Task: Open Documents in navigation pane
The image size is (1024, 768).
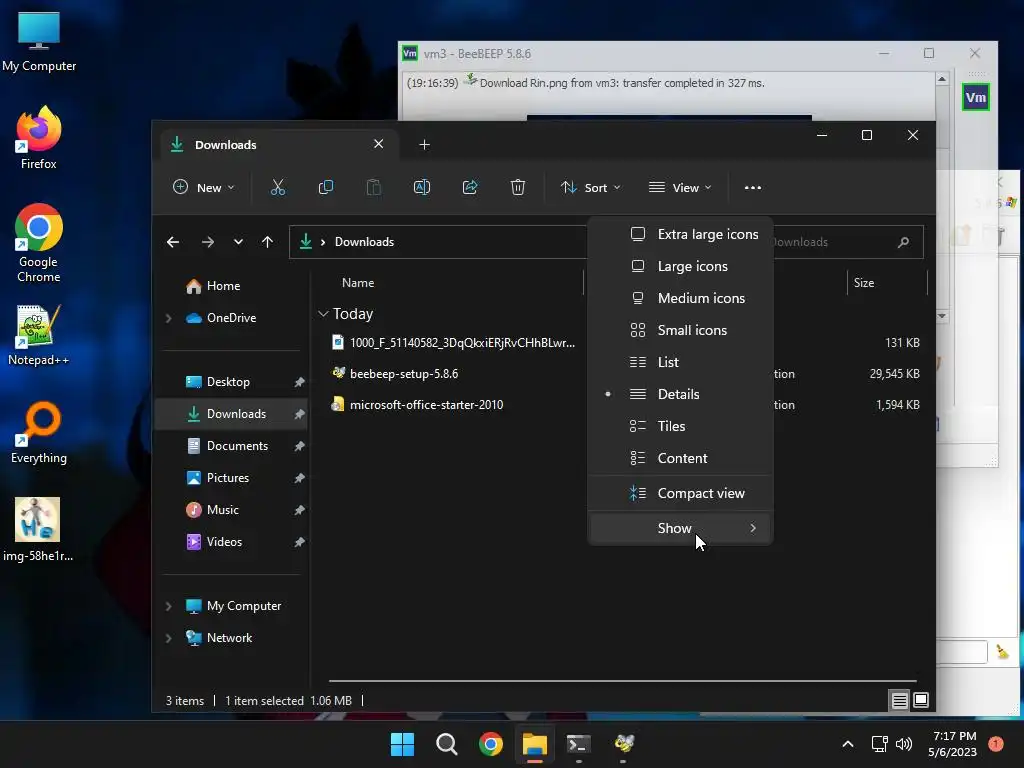Action: (x=237, y=446)
